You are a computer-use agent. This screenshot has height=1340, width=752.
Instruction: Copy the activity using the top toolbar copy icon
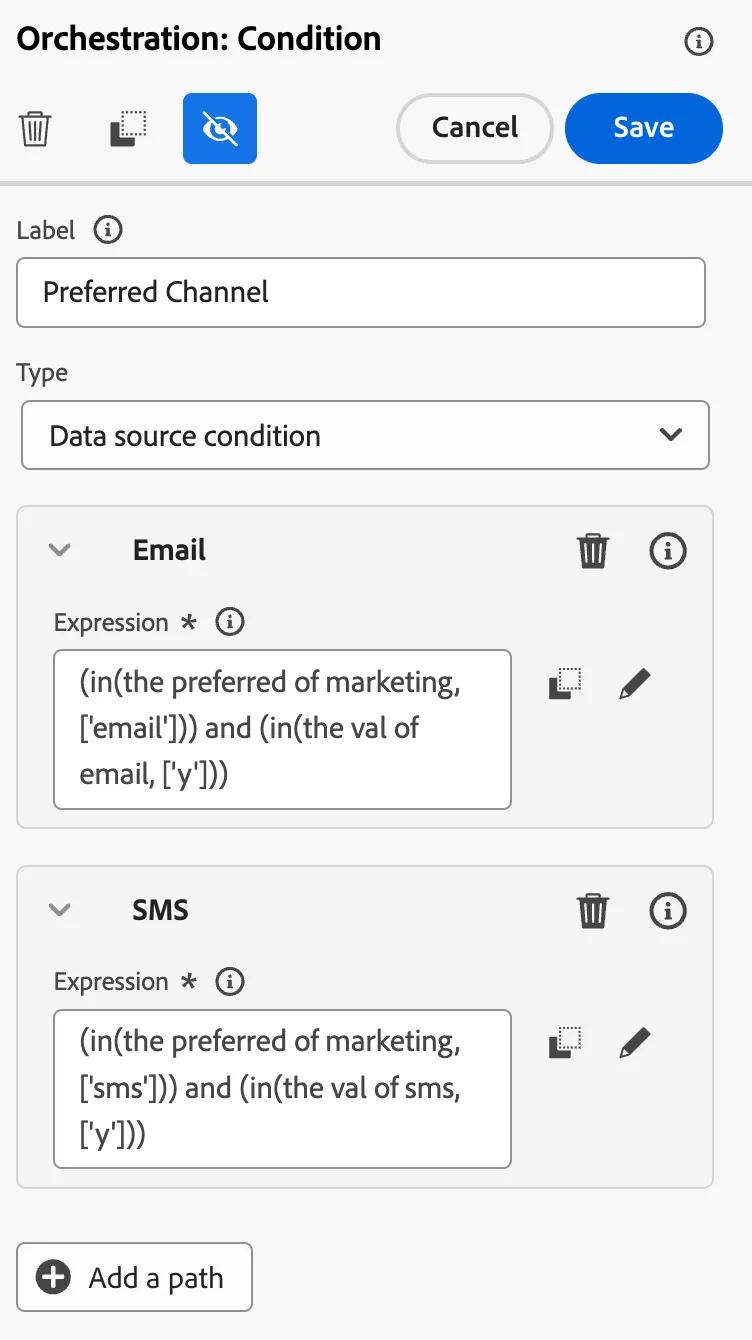127,129
